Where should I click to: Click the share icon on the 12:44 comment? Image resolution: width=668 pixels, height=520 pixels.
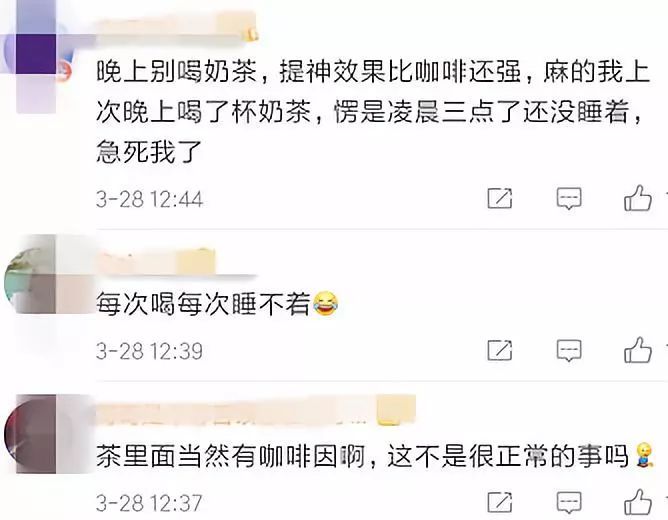tap(500, 198)
